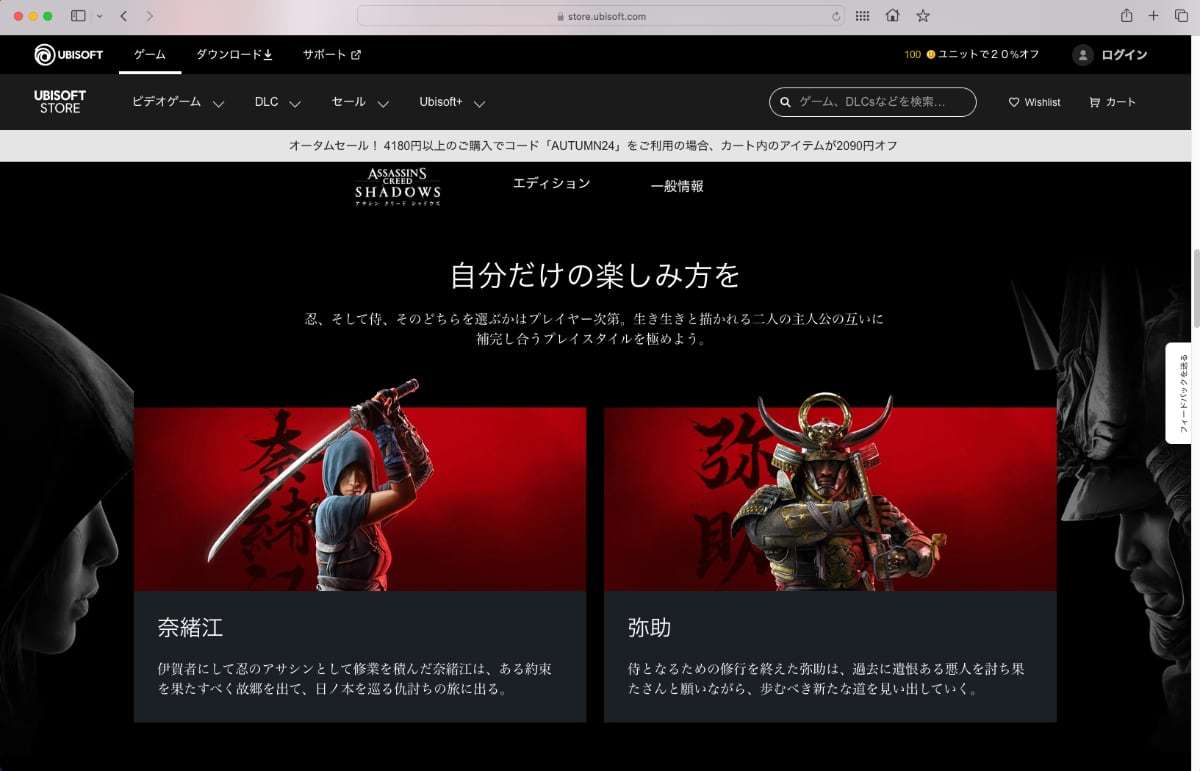The image size is (1200, 771).
Task: Click the bookmark star icon
Action: 922,16
